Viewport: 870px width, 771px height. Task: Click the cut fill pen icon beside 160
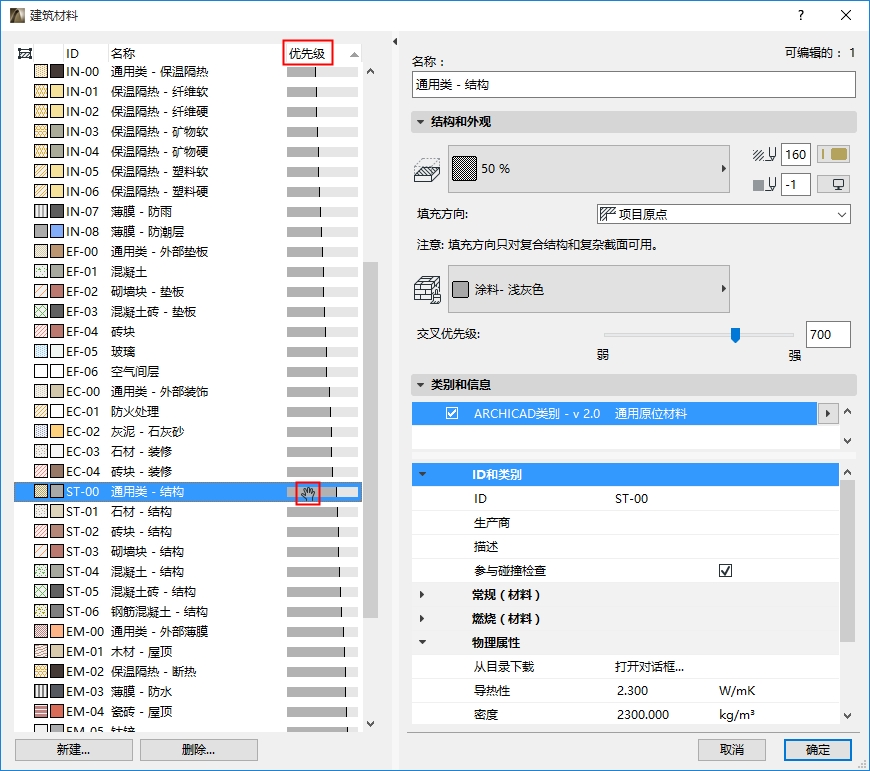pos(764,155)
